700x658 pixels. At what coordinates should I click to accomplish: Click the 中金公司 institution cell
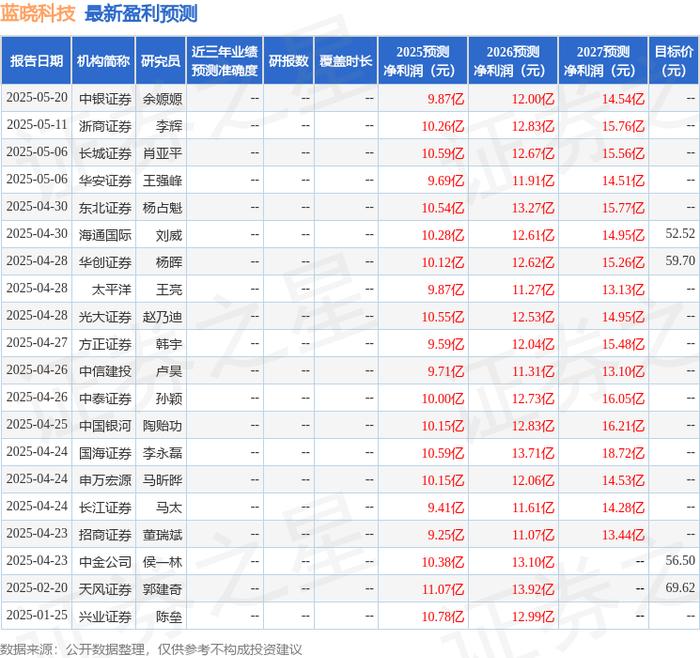coord(105,562)
